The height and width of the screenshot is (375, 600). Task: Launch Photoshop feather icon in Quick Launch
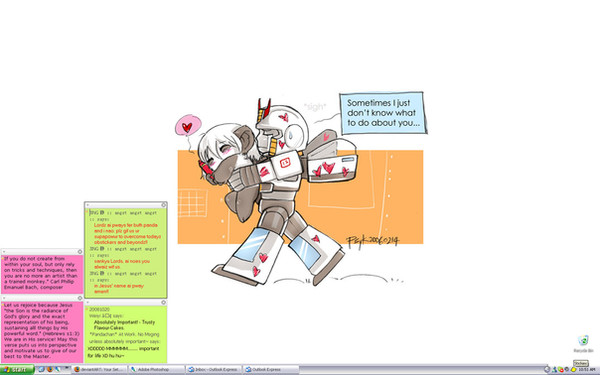[x=57, y=369]
